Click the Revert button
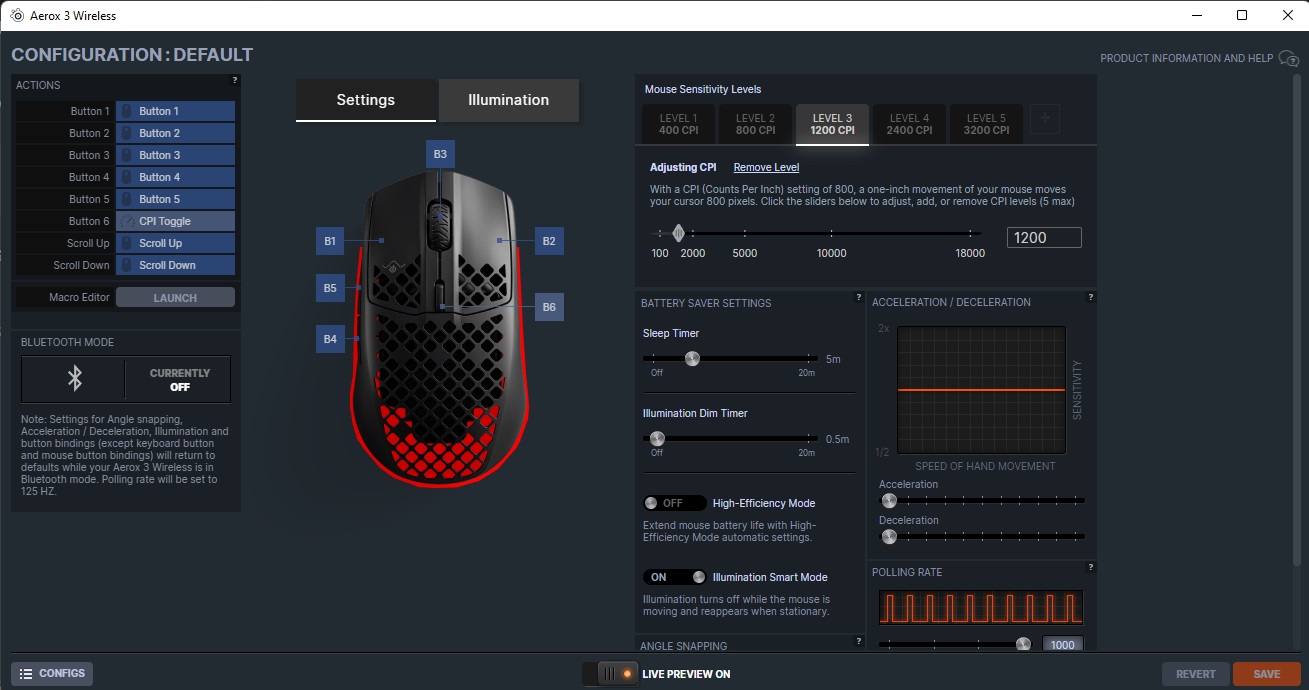 1195,674
